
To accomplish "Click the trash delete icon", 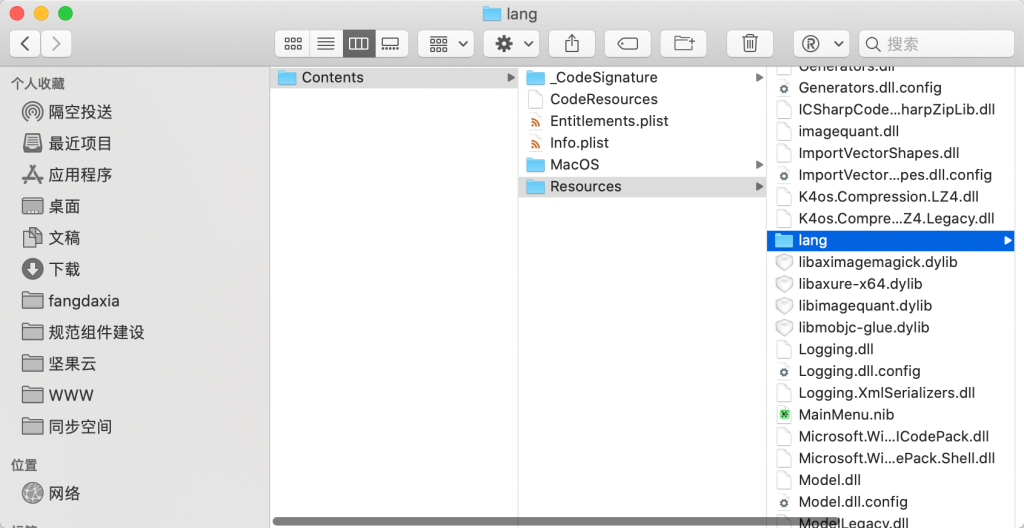I will click(750, 44).
